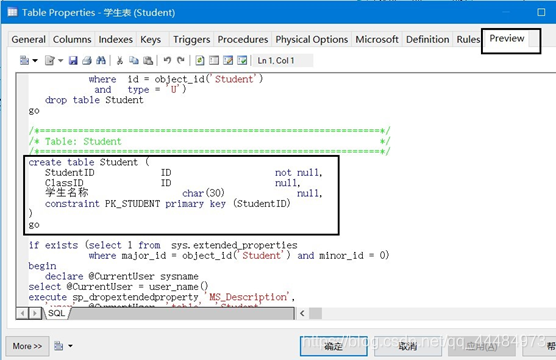The width and height of the screenshot is (556, 360).
Task: Click the "and type = 'U')" line
Action: [140, 90]
